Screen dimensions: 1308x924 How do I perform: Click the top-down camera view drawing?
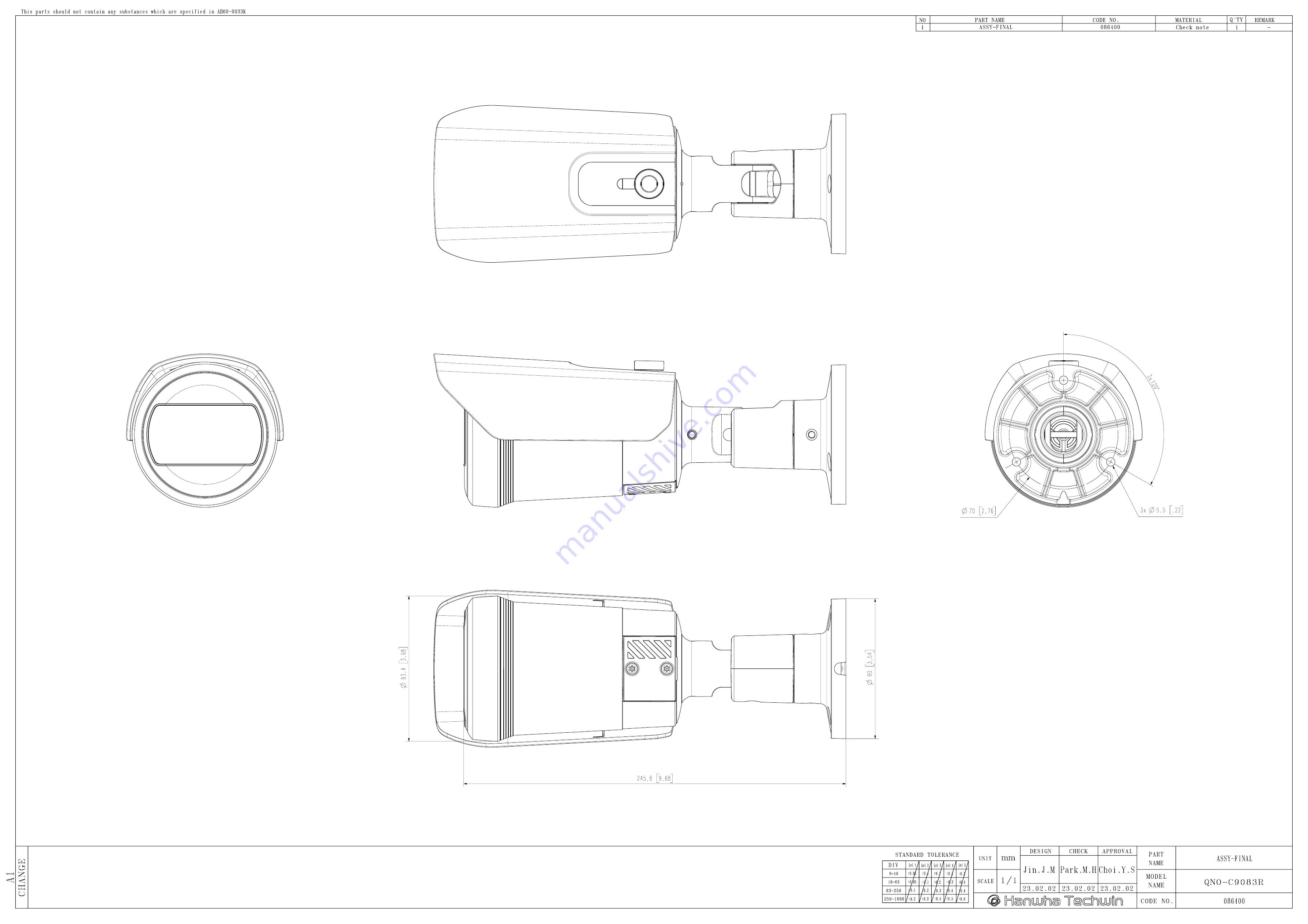tap(639, 183)
